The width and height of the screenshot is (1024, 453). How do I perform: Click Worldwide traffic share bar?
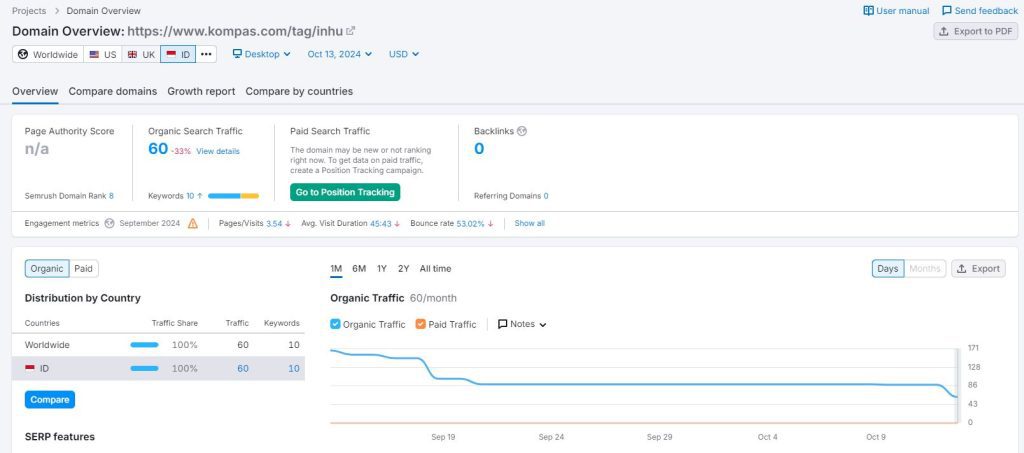point(144,345)
